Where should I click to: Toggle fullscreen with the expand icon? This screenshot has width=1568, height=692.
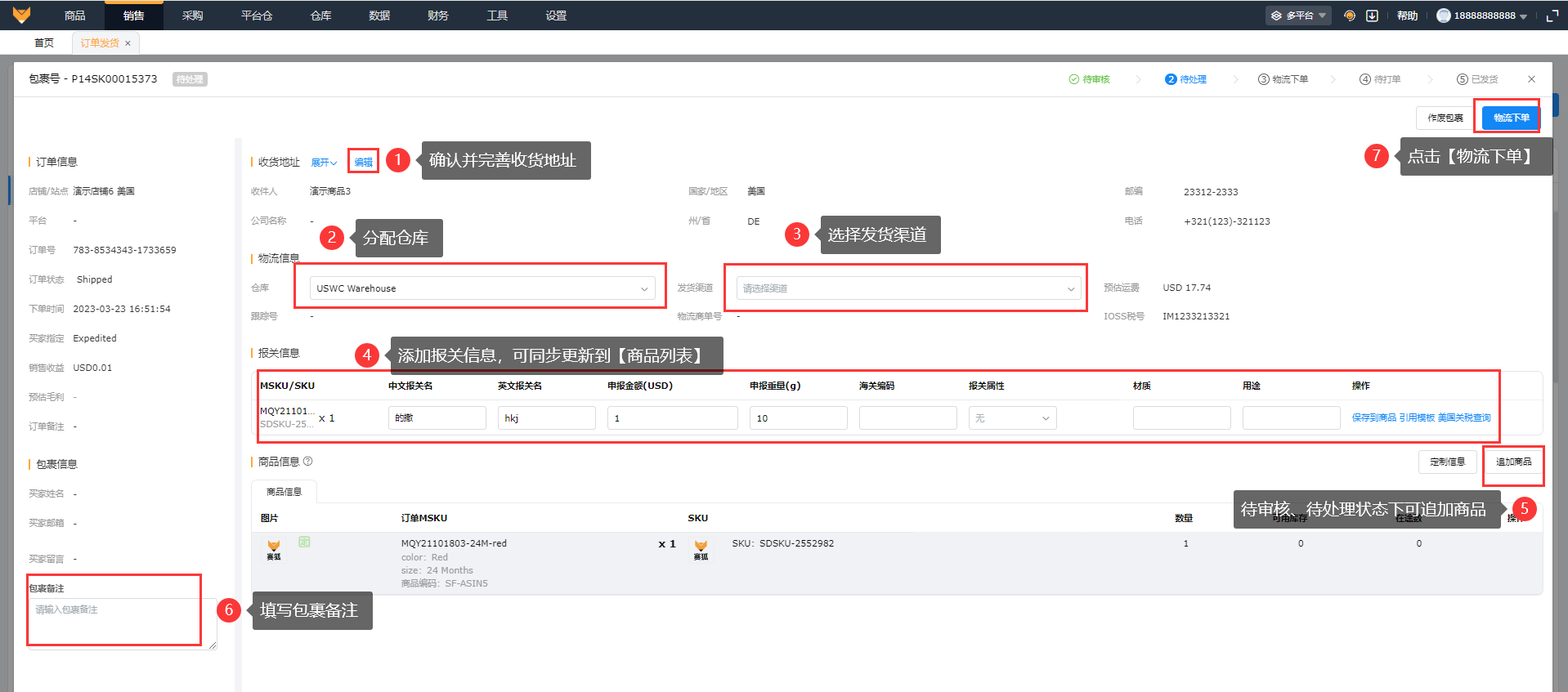(1552, 16)
